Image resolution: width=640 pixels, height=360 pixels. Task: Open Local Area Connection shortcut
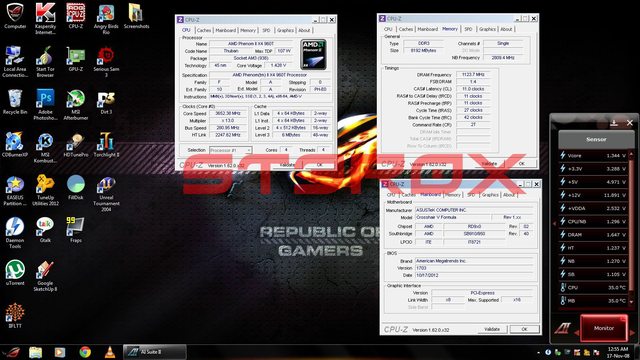[15, 62]
